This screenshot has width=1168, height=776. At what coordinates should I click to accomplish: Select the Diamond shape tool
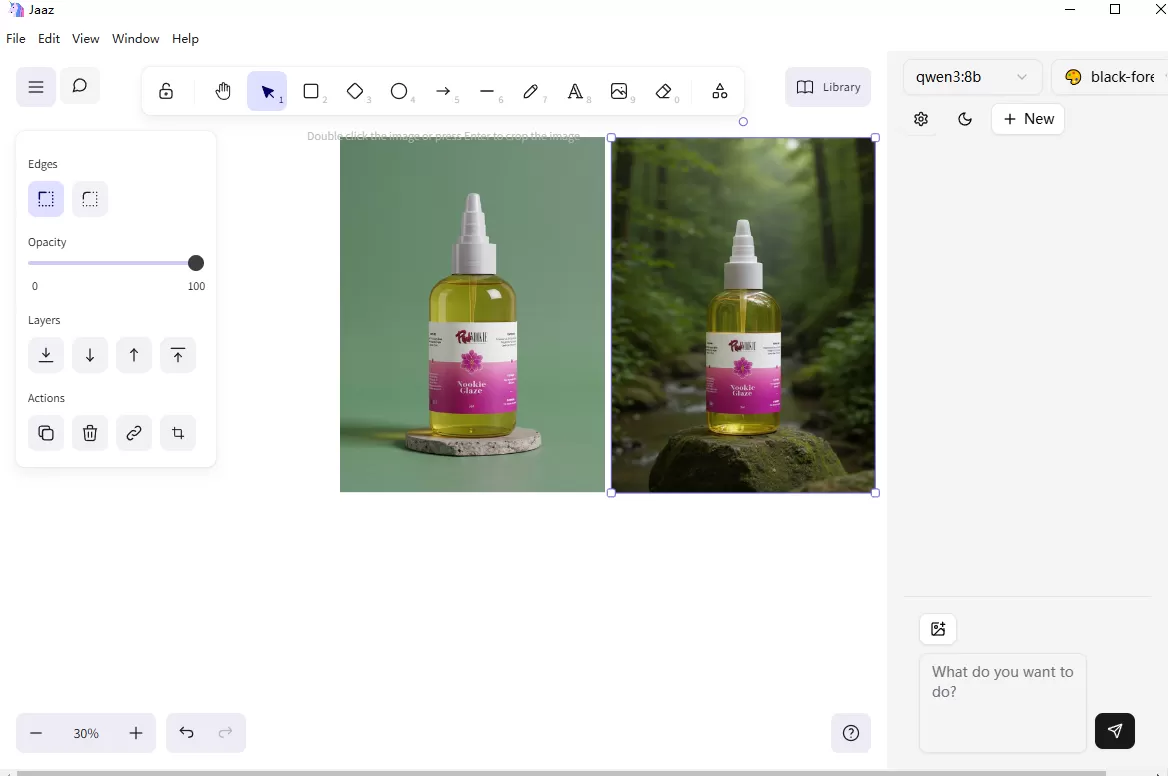(355, 92)
